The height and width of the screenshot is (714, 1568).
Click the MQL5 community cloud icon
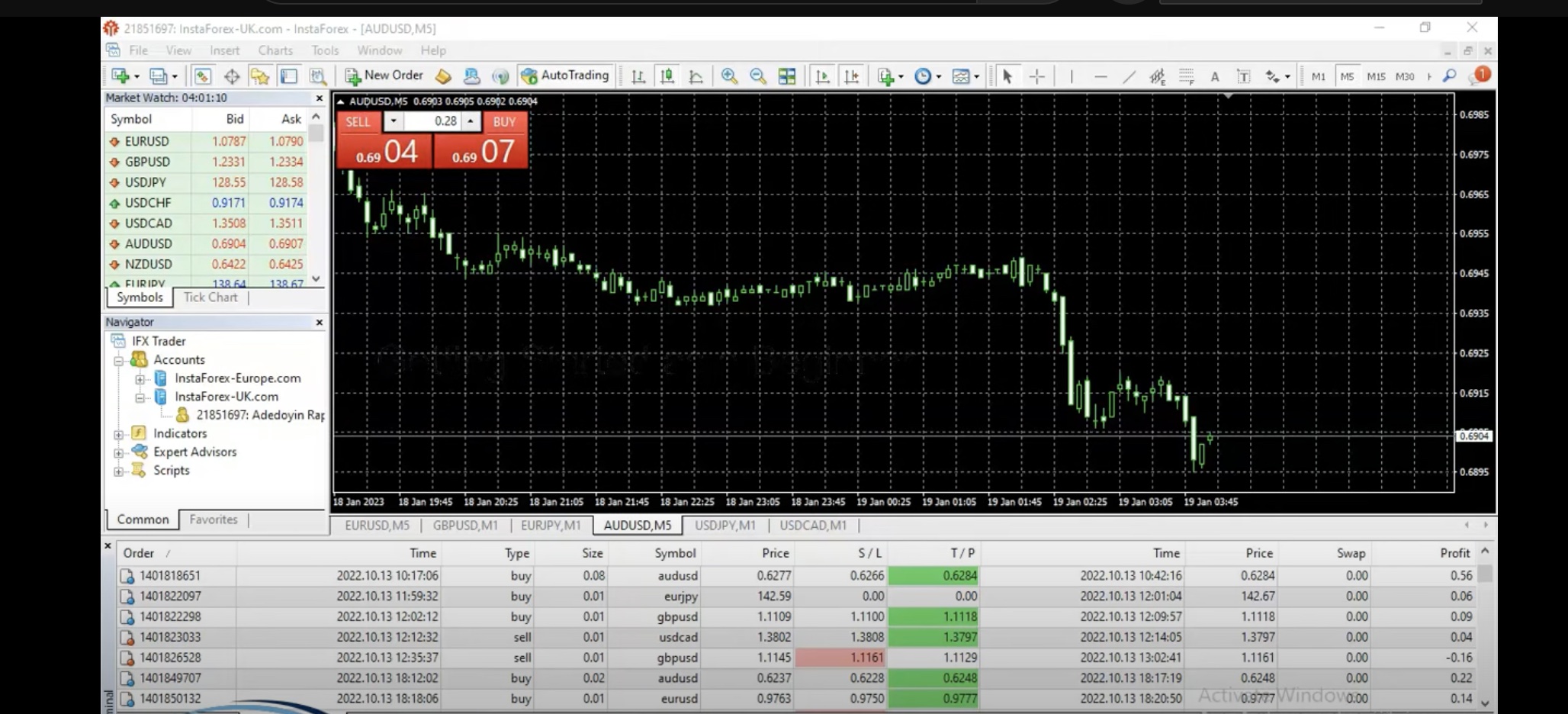472,76
